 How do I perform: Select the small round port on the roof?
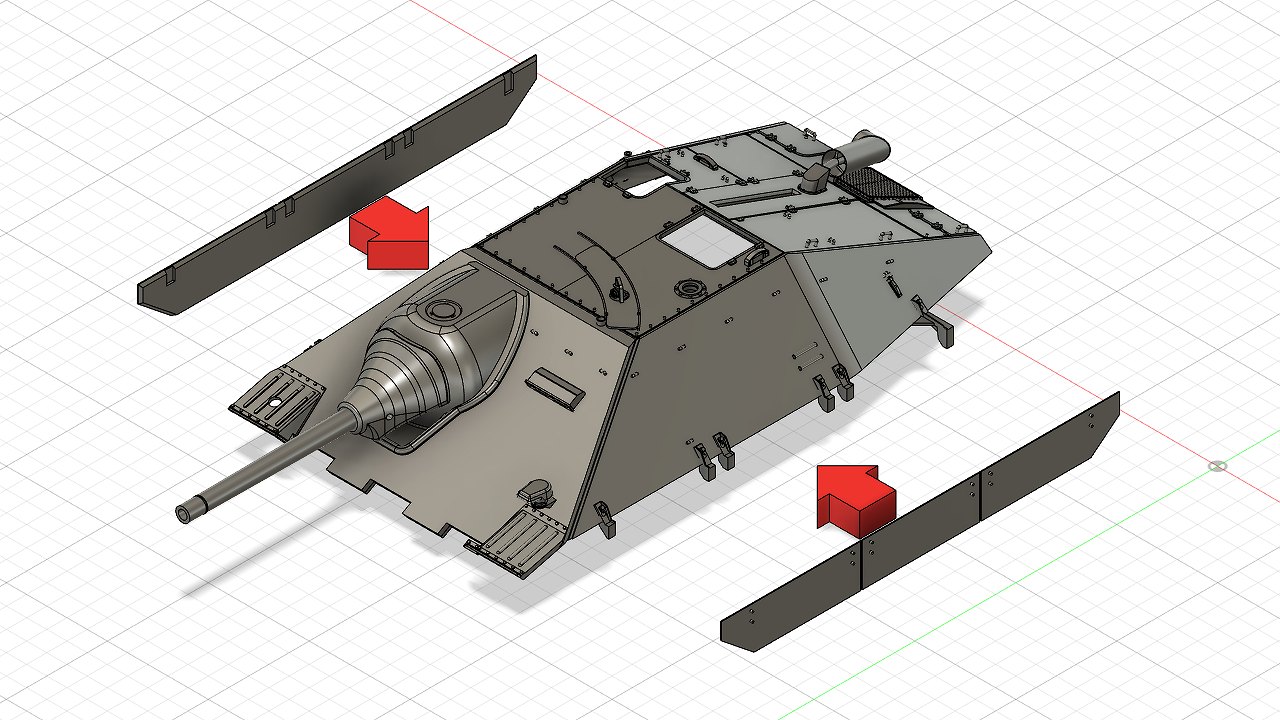(x=689, y=290)
